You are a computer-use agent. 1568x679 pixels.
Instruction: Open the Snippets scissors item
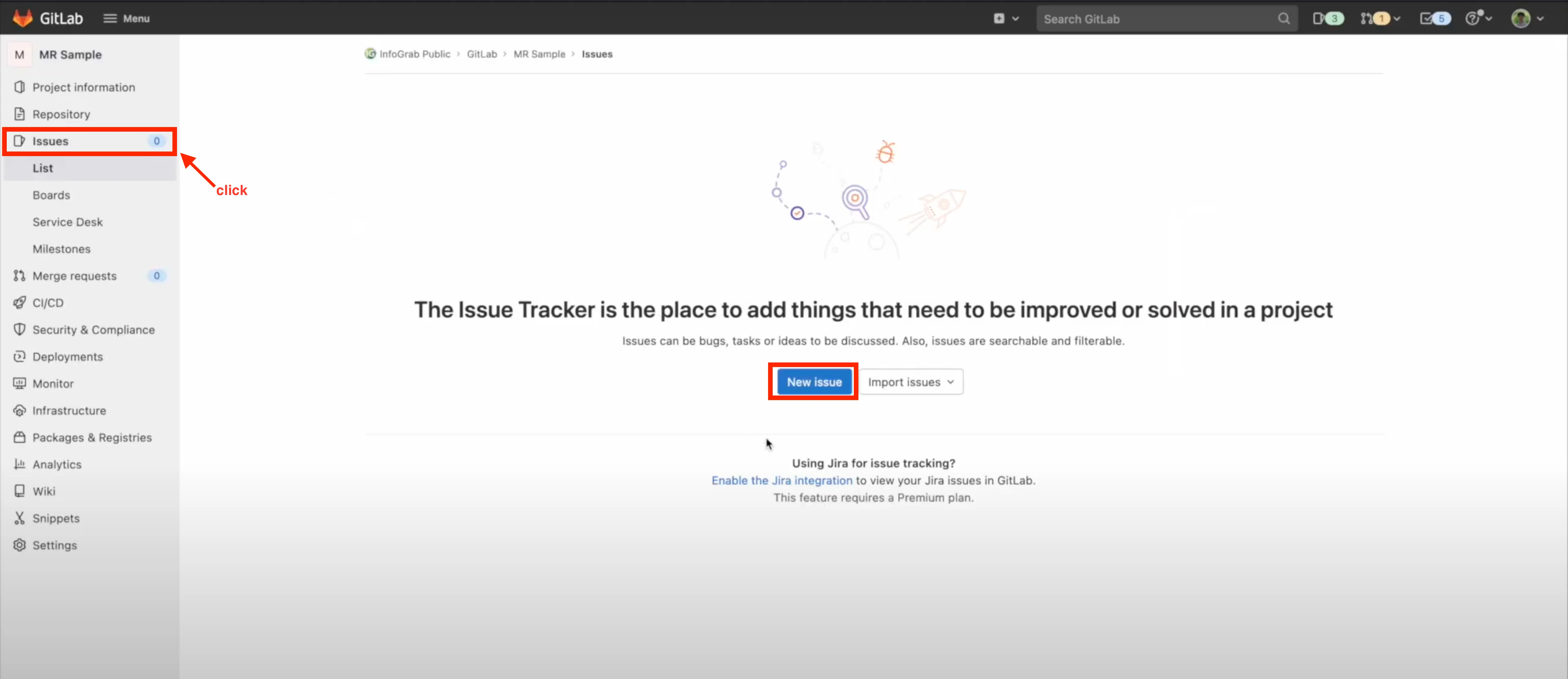[55, 518]
